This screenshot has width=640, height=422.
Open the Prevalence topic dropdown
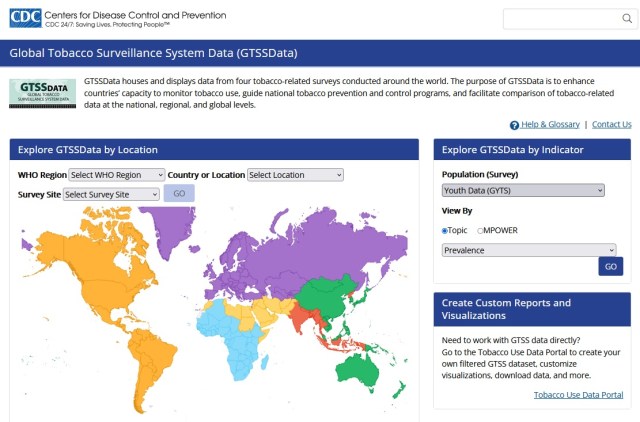pos(529,250)
